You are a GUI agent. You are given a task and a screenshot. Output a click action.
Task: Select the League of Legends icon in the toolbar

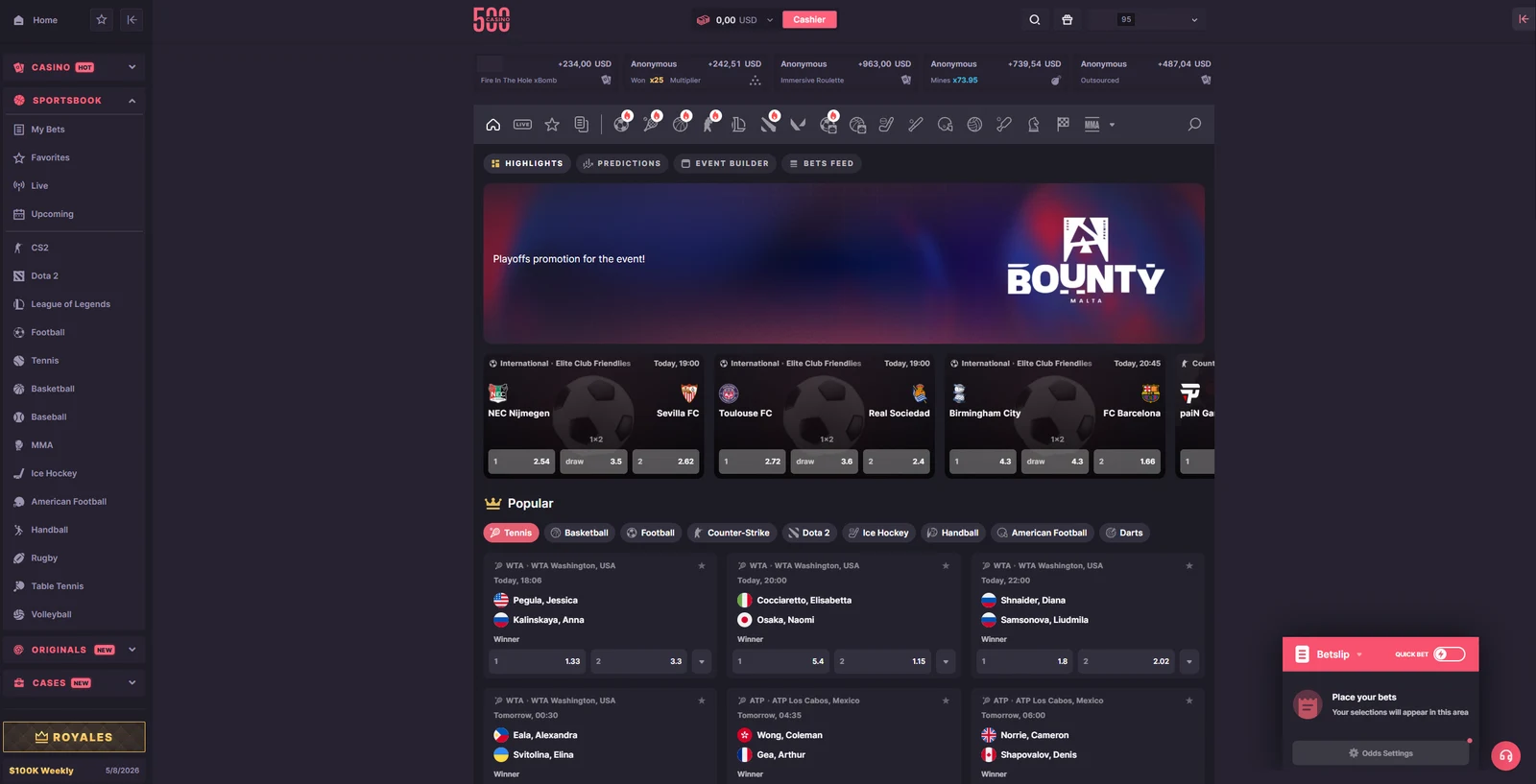click(x=738, y=125)
